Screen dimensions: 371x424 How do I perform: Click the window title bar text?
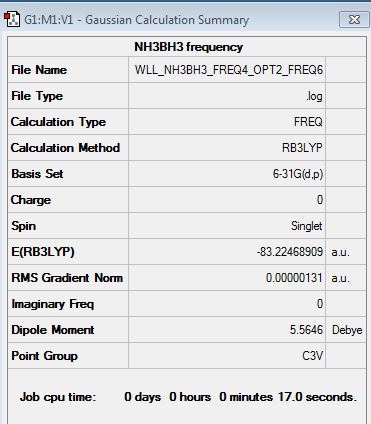[137, 20]
